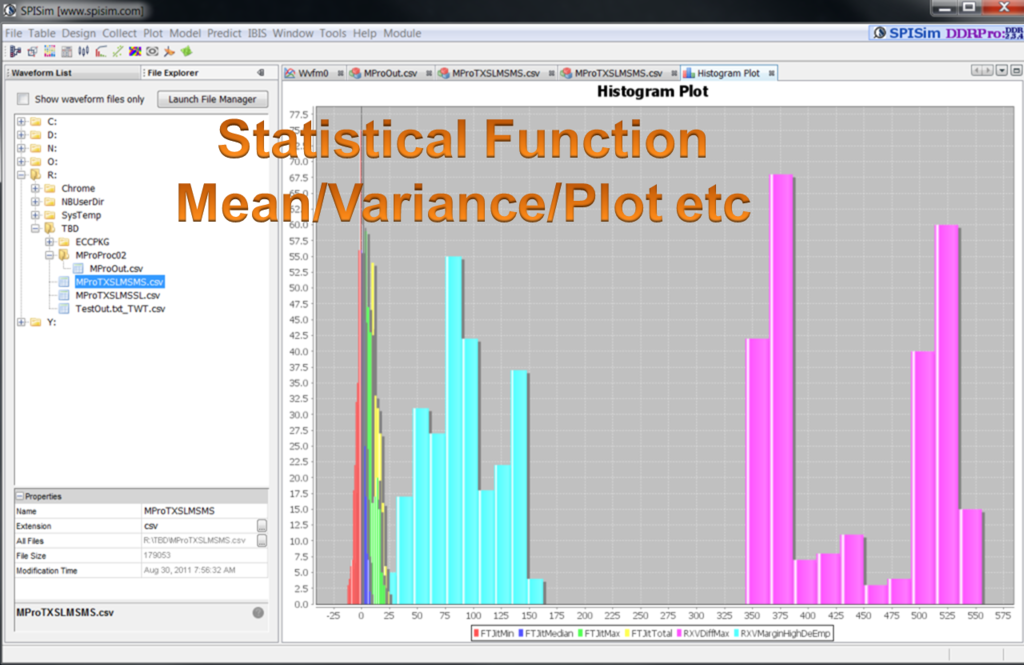Click the first icon in the toolbar
The height and width of the screenshot is (665, 1024).
[15, 51]
